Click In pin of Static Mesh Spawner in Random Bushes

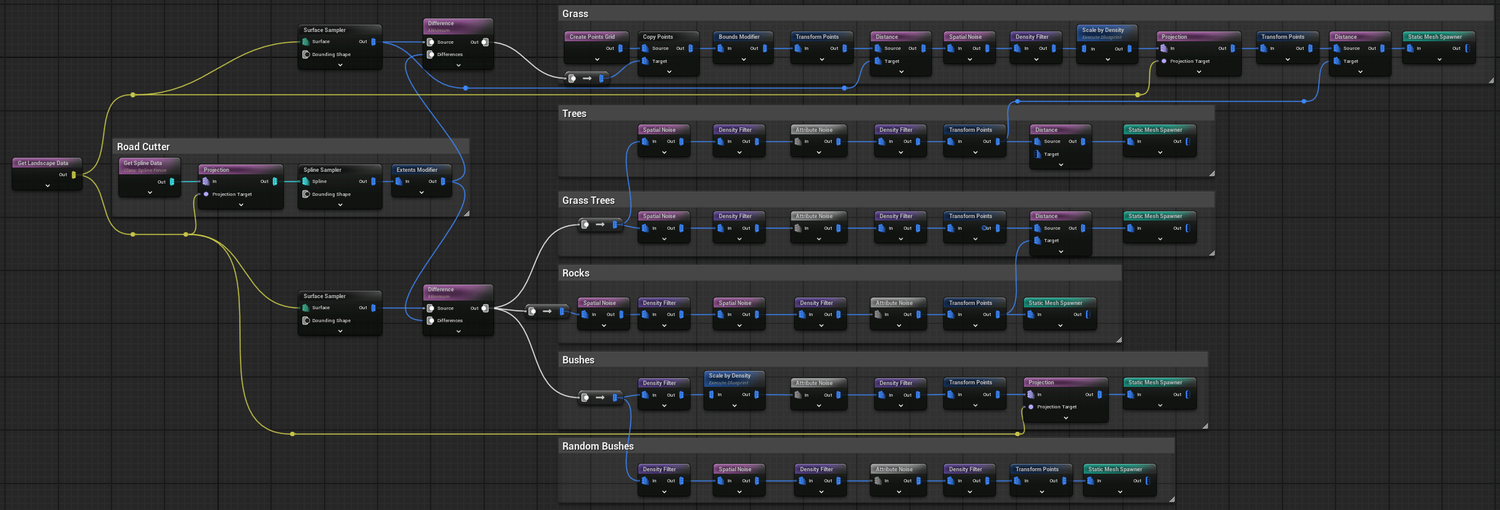(x=1090, y=481)
